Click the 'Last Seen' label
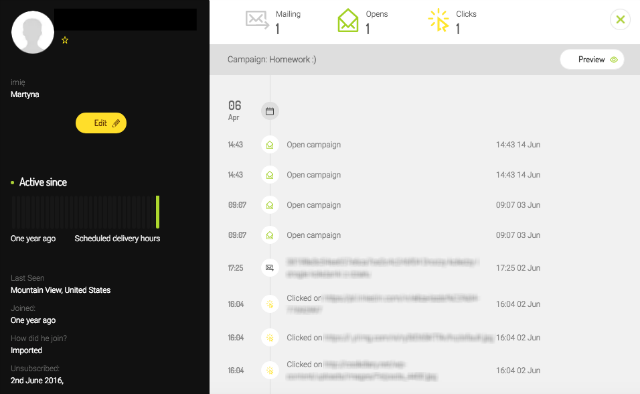The height and width of the screenshot is (394, 640). coord(27,278)
